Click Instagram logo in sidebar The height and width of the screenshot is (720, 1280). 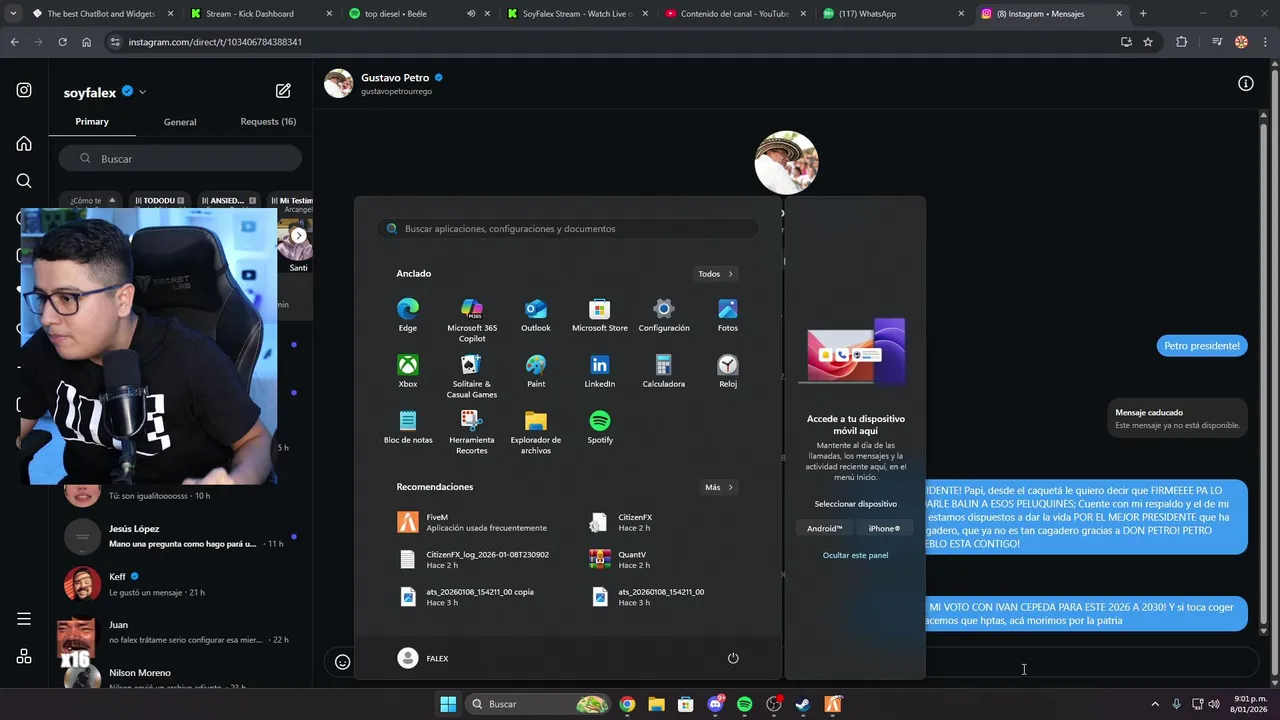(24, 90)
